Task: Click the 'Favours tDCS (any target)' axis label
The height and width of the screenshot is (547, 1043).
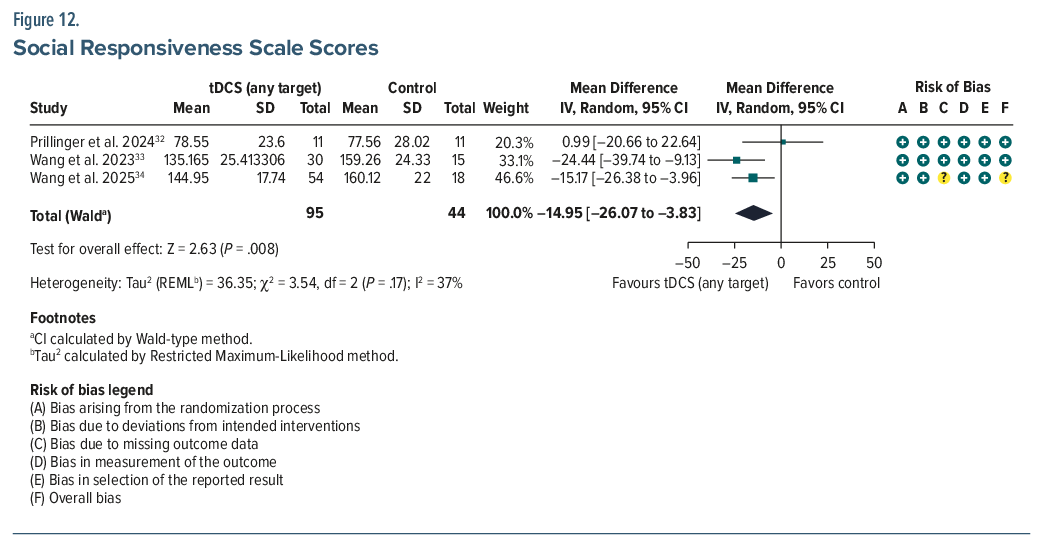Action: (x=690, y=283)
